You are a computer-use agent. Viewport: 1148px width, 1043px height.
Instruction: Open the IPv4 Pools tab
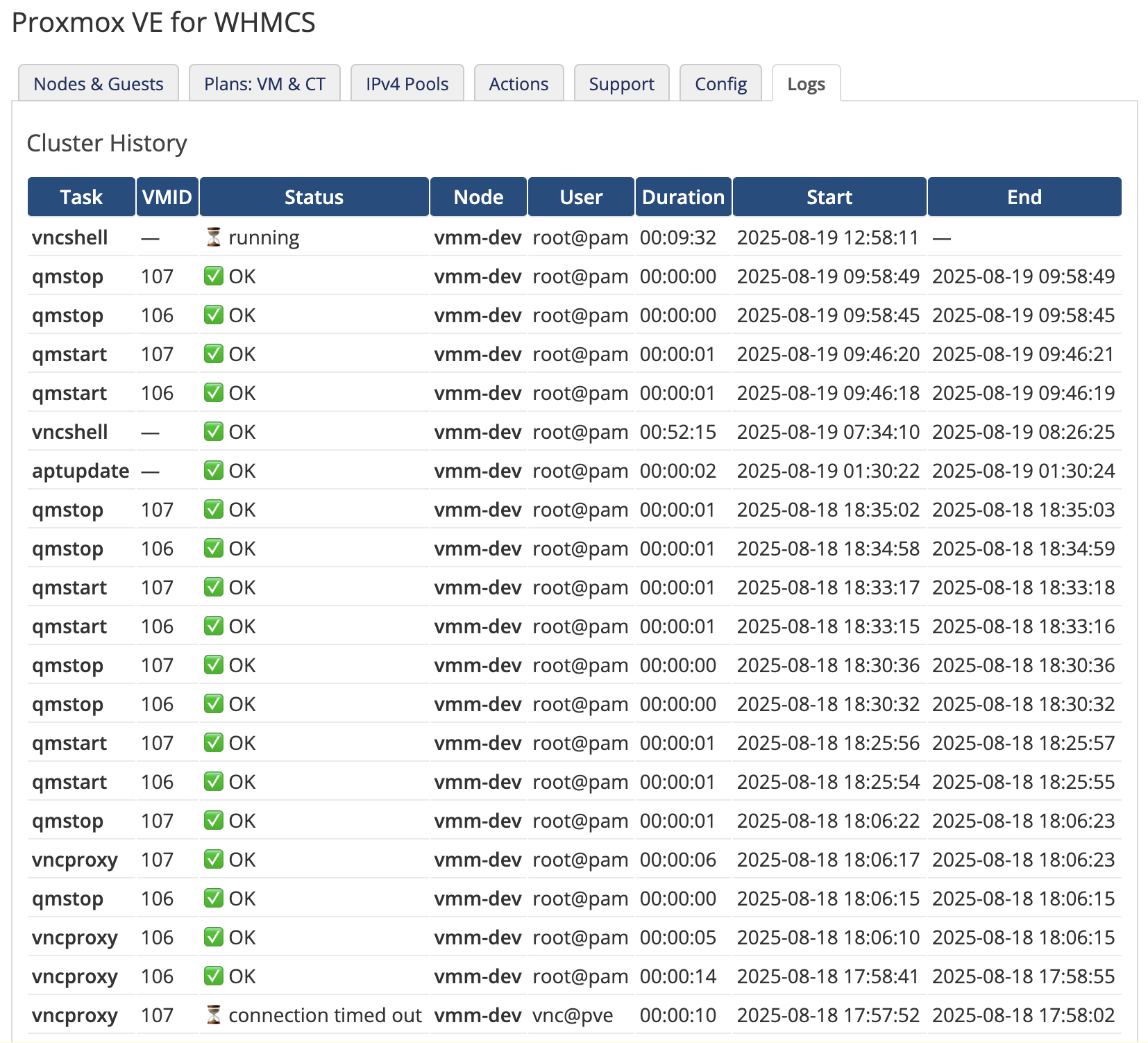click(x=407, y=83)
